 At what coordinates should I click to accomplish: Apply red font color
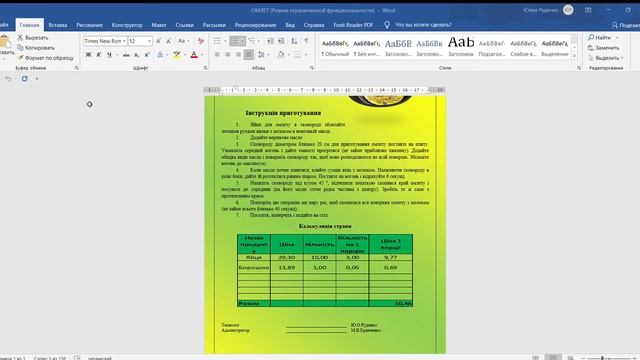[x=194, y=55]
